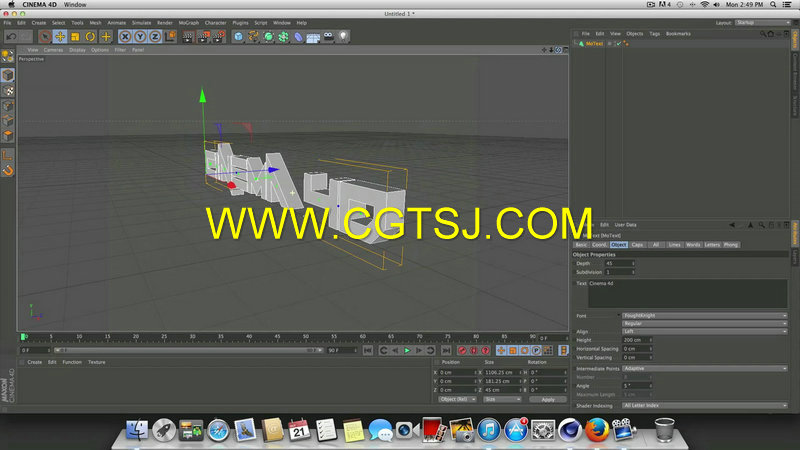
Task: Switch to Letters tab
Action: tap(712, 245)
